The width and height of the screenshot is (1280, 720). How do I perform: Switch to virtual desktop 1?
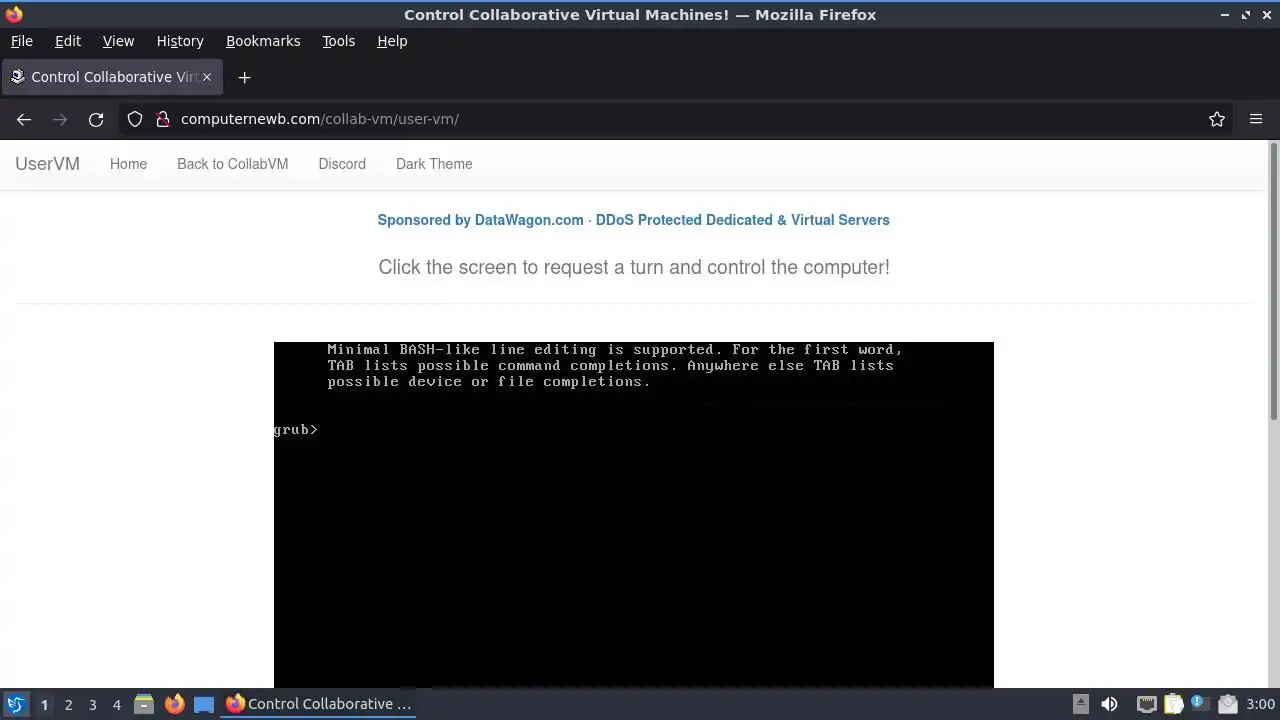[x=44, y=704]
